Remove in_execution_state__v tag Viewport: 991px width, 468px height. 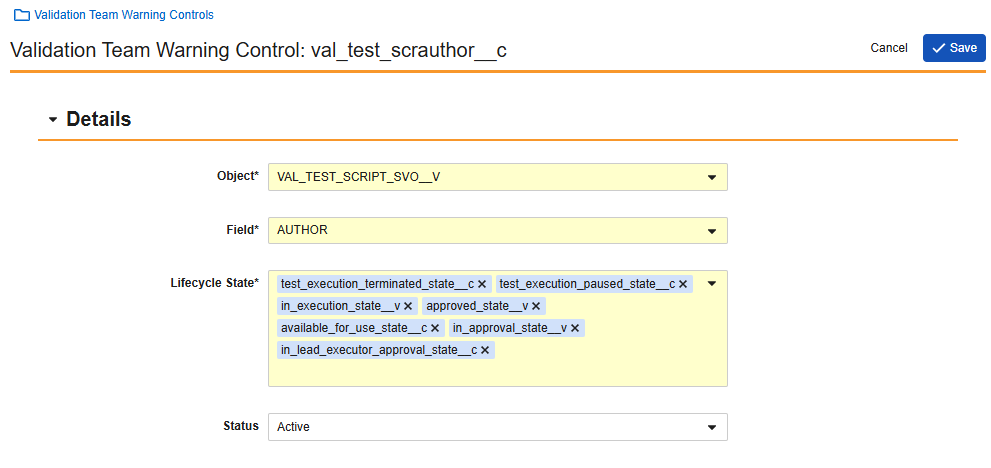tap(410, 306)
